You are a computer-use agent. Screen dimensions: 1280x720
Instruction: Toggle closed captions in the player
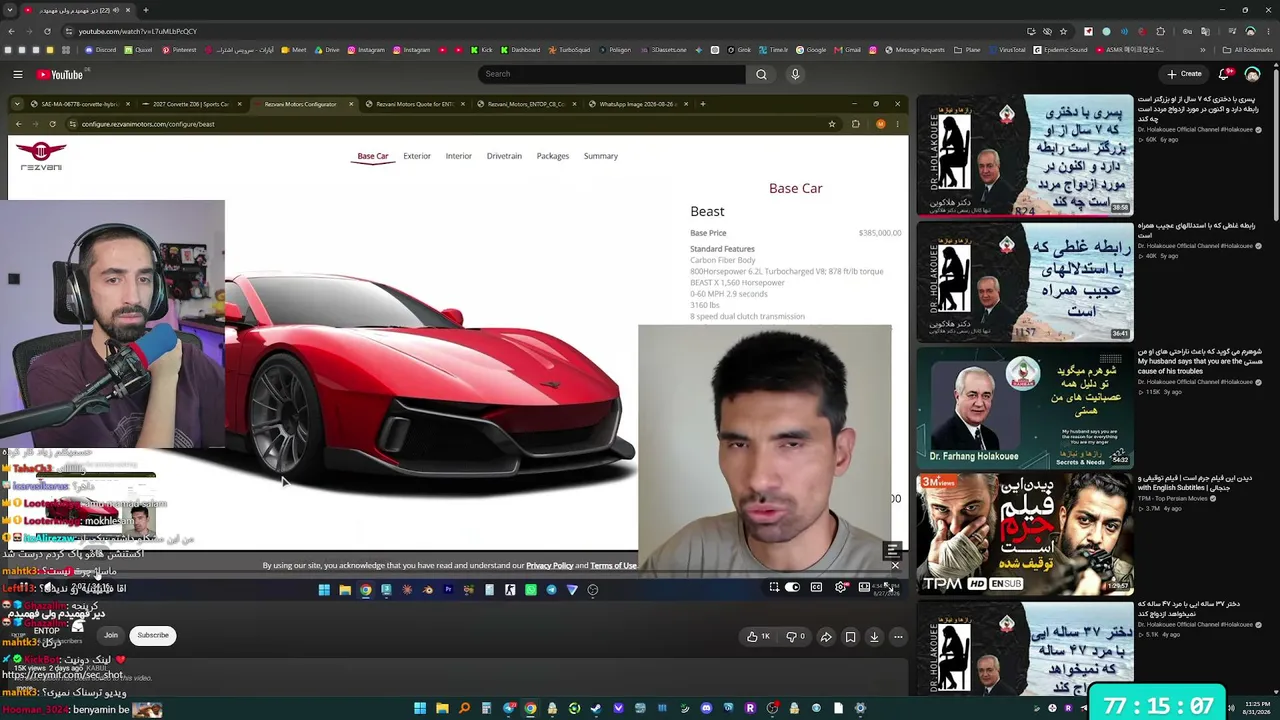[816, 587]
